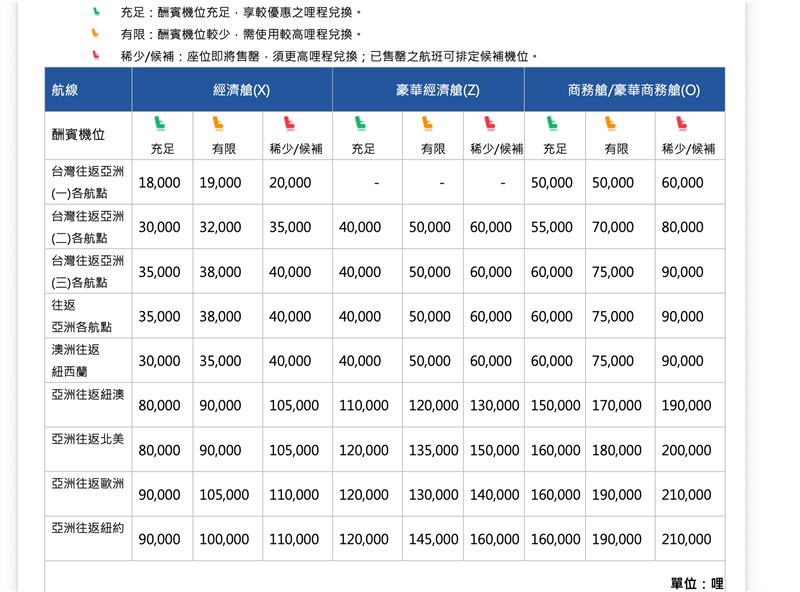Click the legend text starting with 充足:酬賓機位充足
This screenshot has height=592, width=800.
point(240,12)
